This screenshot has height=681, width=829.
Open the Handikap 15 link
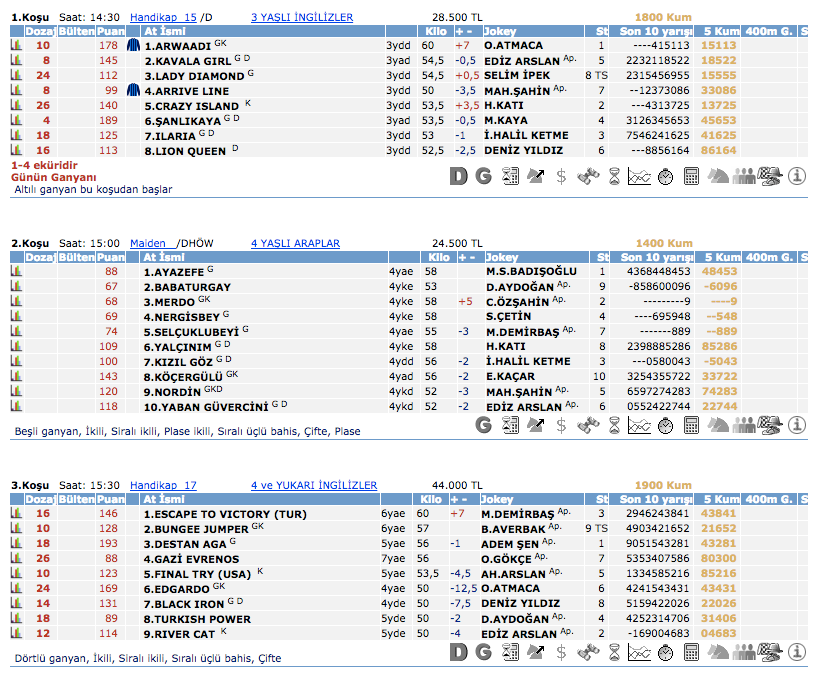(163, 18)
